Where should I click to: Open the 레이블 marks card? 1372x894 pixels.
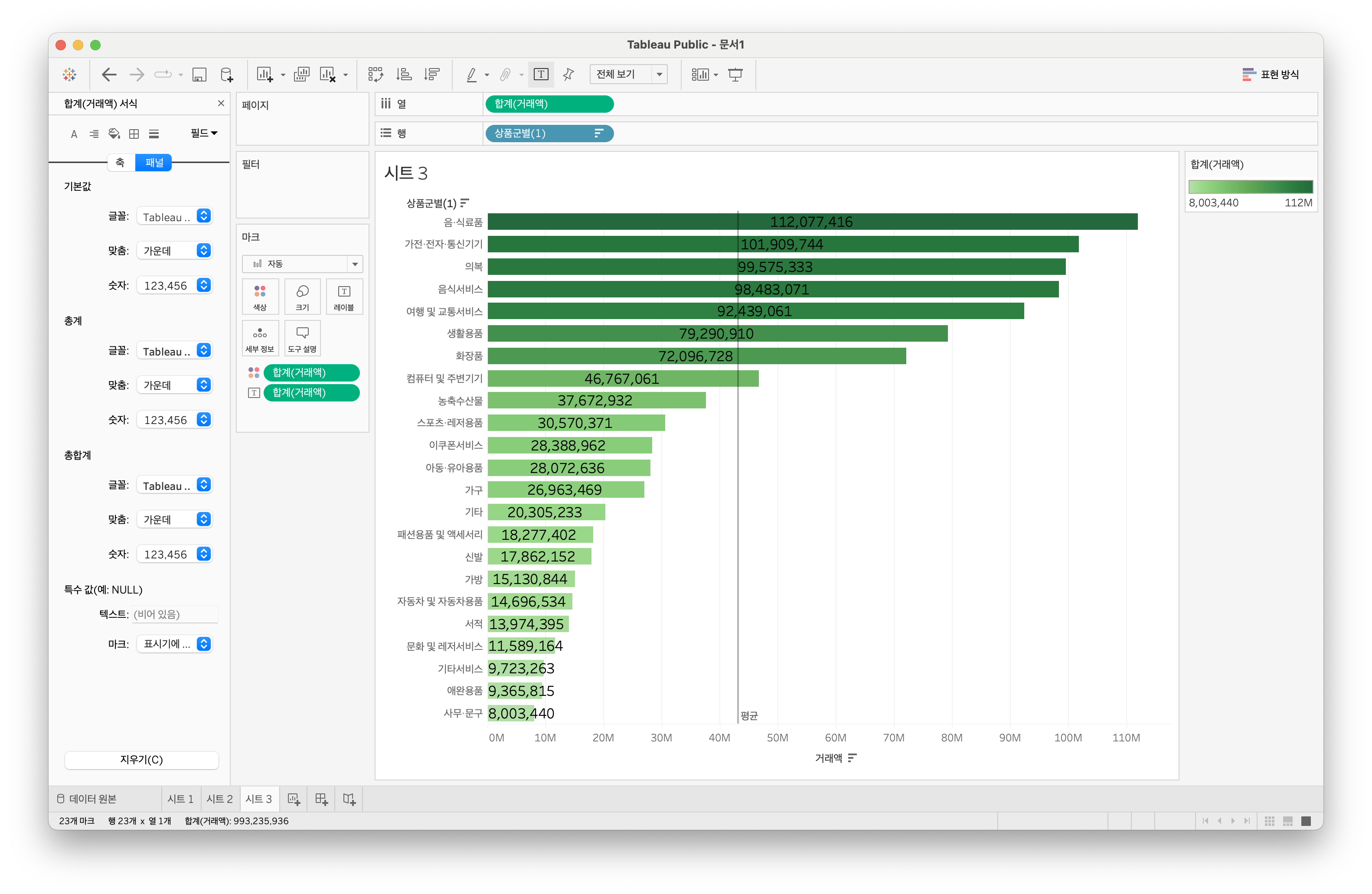[344, 296]
